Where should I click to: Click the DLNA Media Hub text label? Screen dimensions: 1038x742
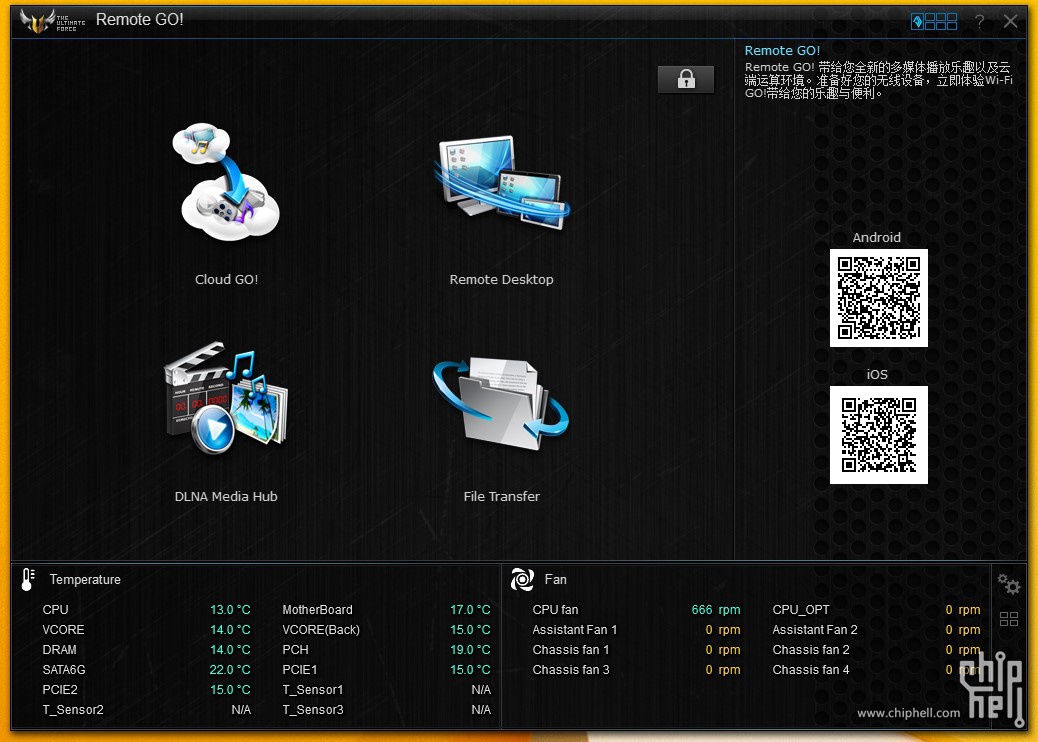(226, 496)
